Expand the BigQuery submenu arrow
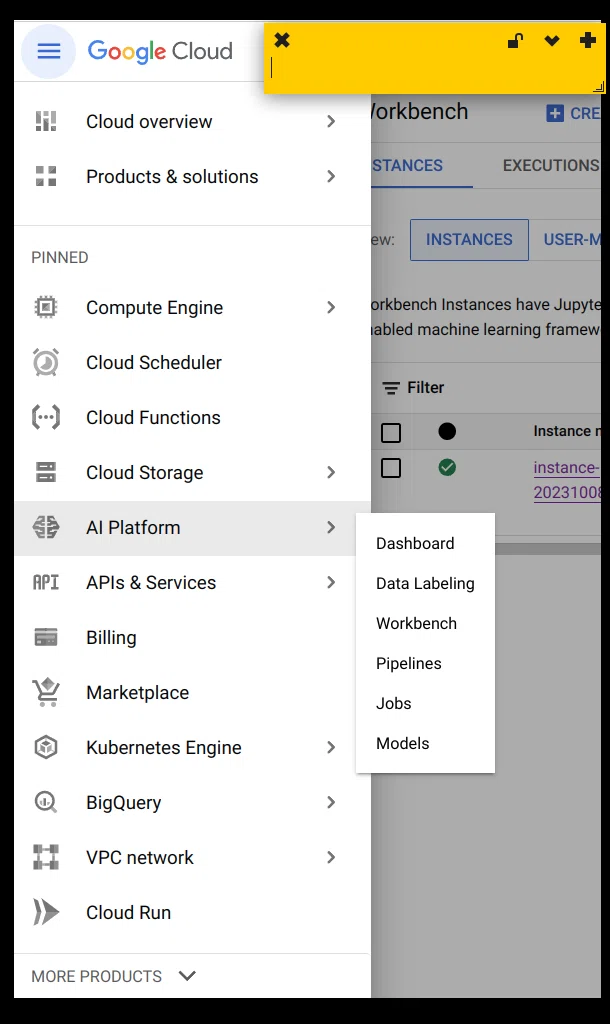610x1024 pixels. click(331, 802)
